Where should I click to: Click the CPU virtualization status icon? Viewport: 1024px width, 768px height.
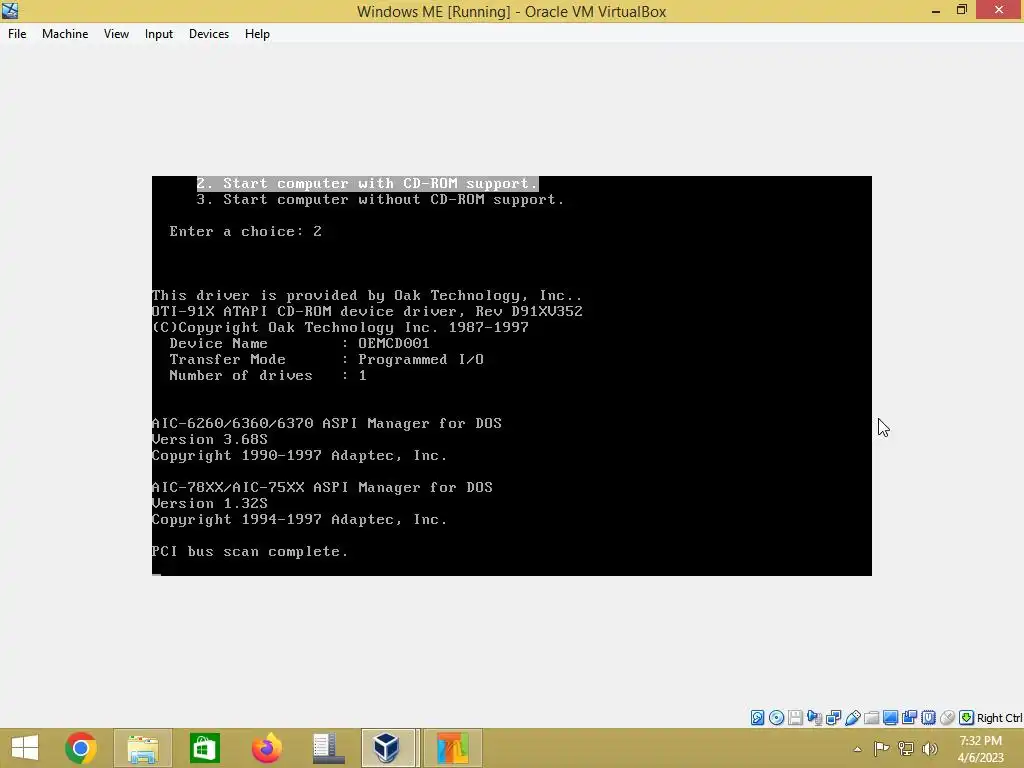pyautogui.click(x=928, y=718)
